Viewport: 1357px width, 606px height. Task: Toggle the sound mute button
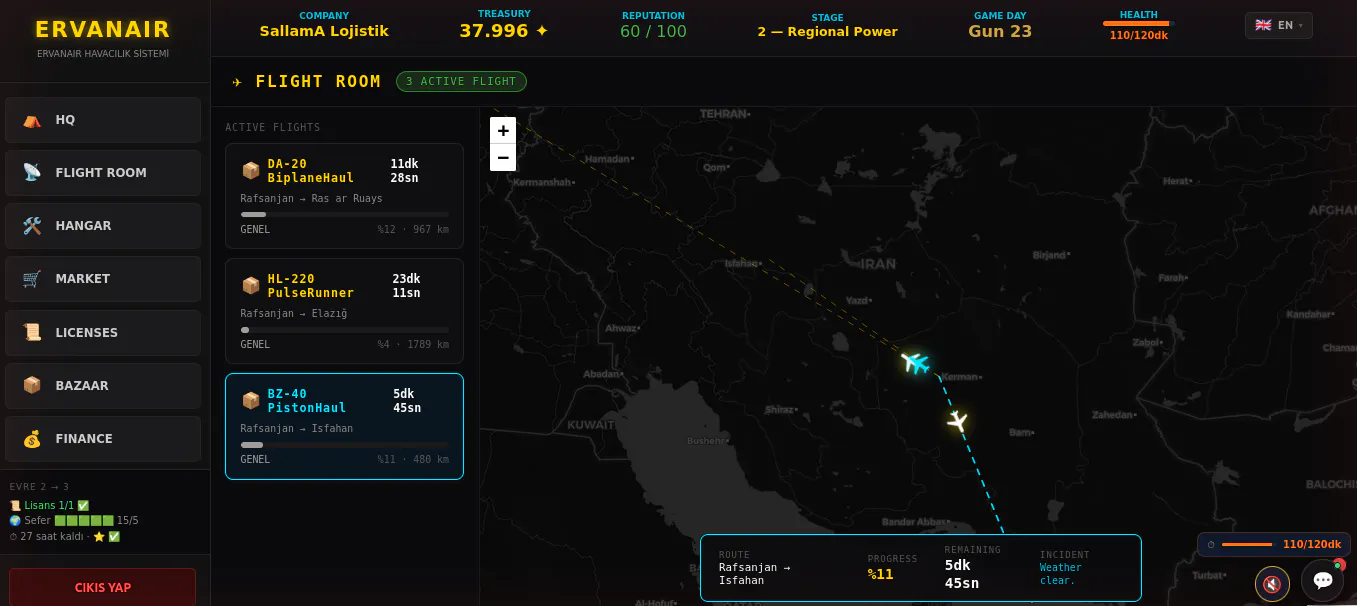1272,584
